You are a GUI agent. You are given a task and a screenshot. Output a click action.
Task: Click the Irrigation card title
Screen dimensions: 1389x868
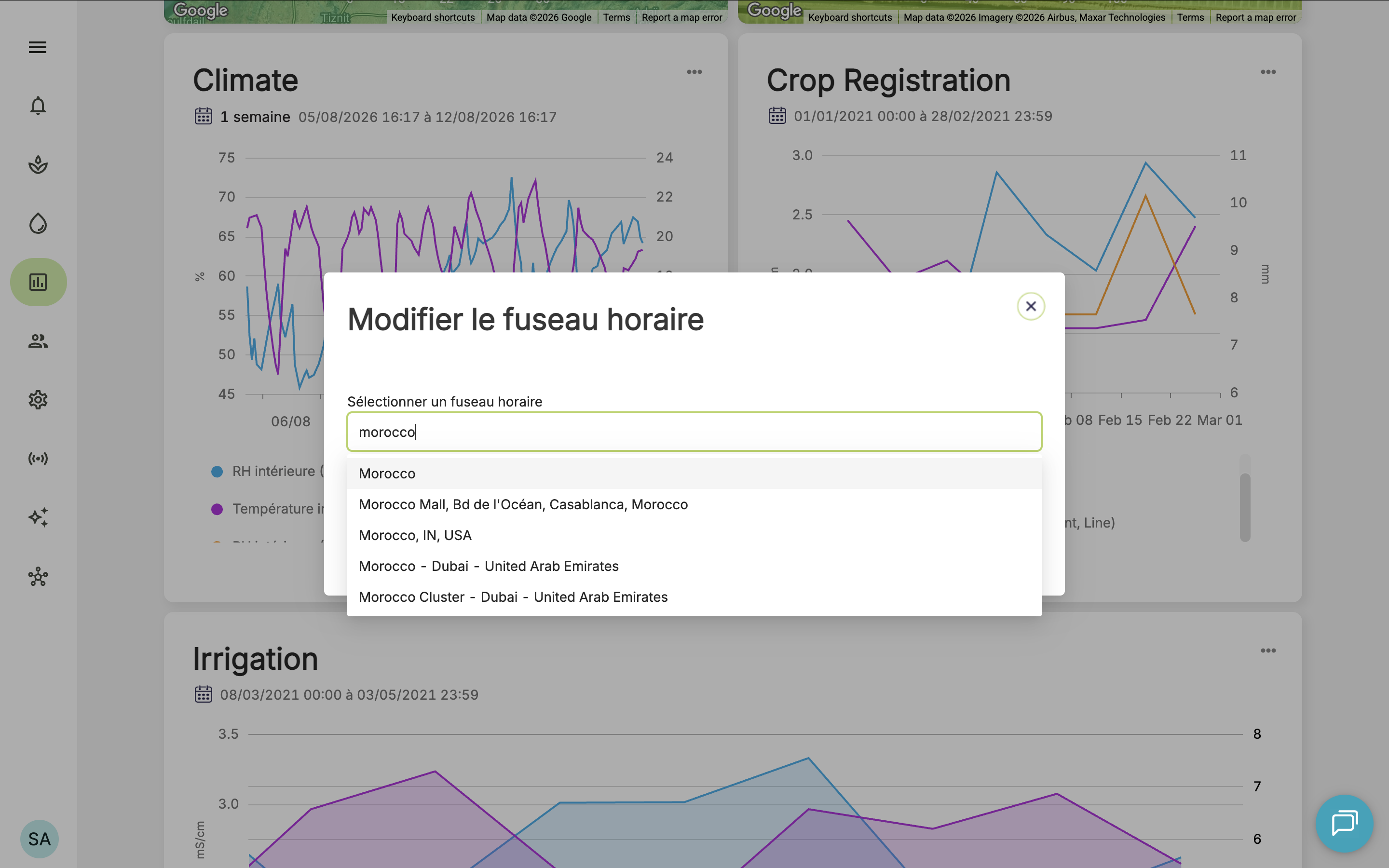click(x=256, y=659)
